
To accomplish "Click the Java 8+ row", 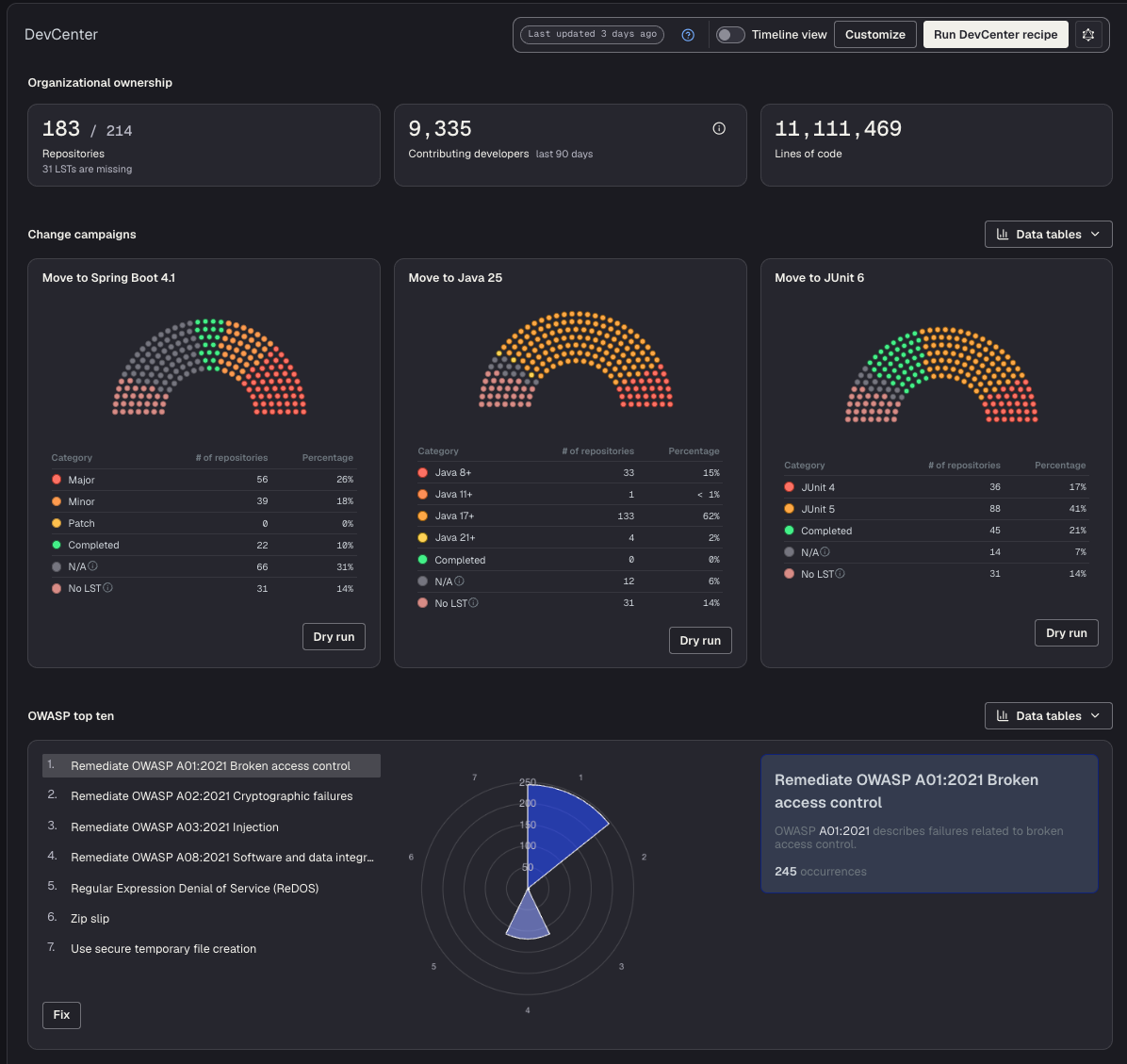I will point(570,472).
